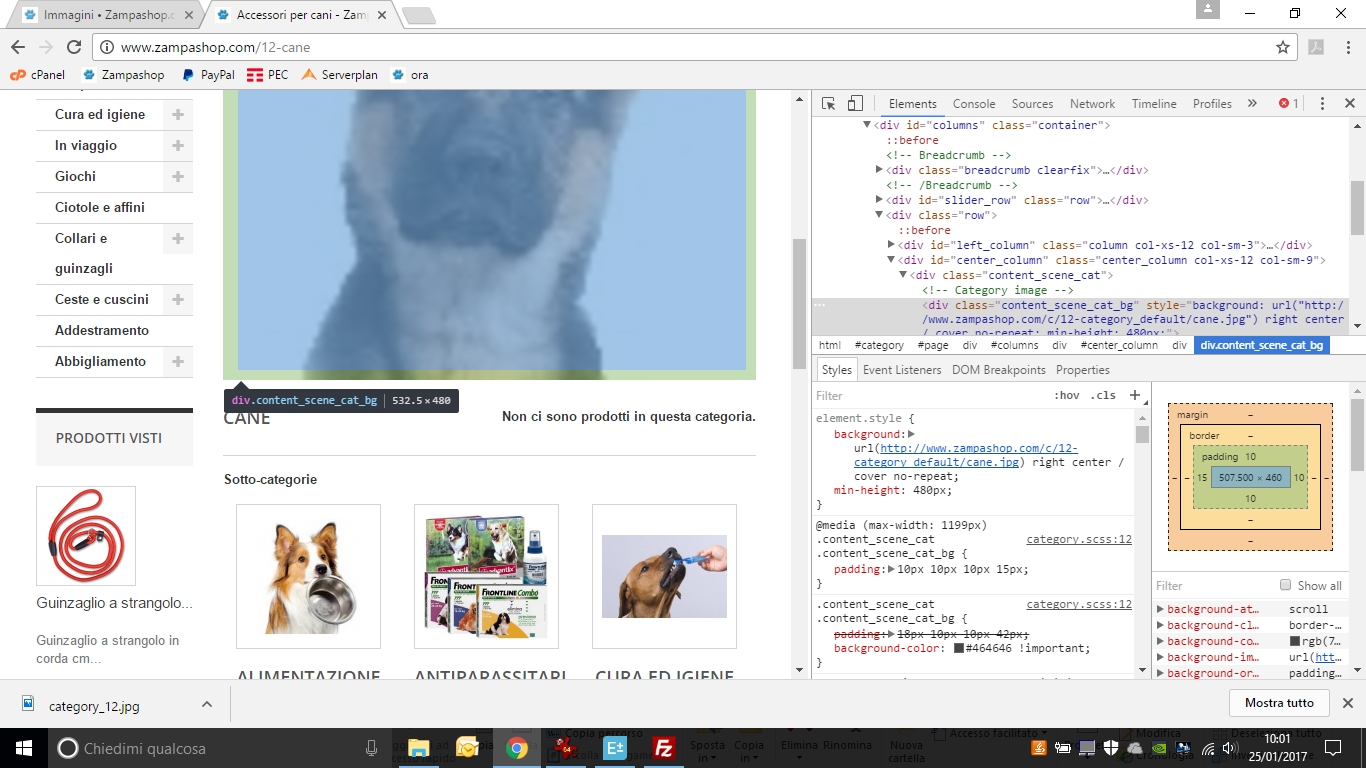Open the Event Listeners tab
Image resolution: width=1366 pixels, height=768 pixels.
(902, 370)
